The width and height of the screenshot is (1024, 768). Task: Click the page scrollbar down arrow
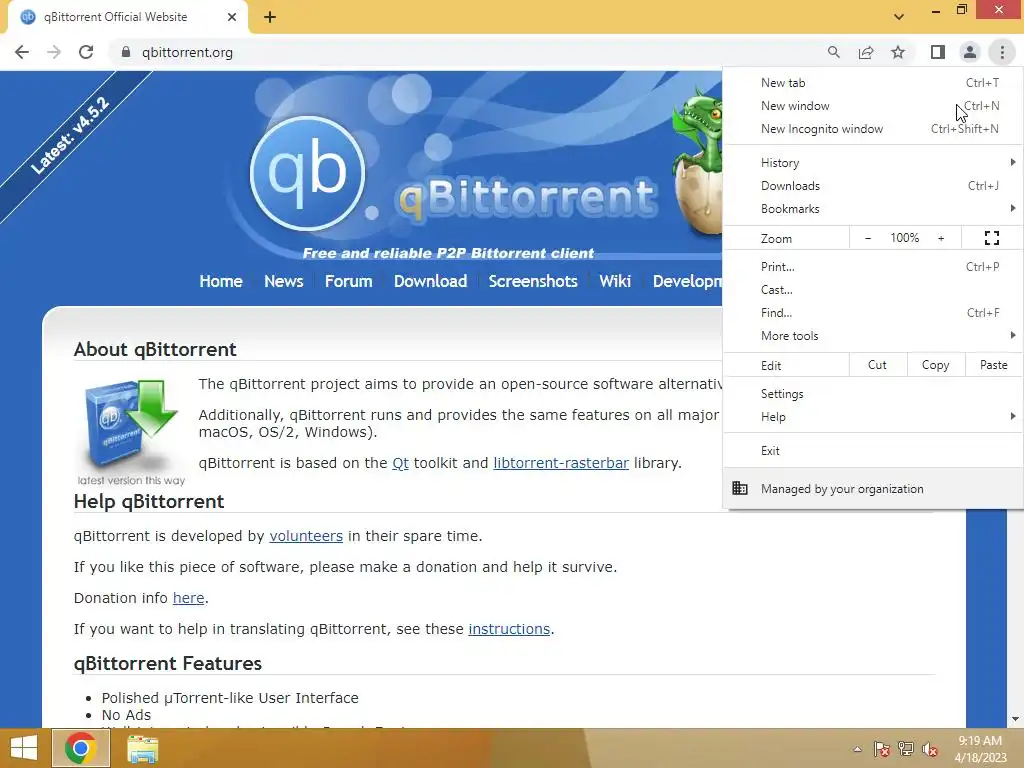(x=1015, y=719)
